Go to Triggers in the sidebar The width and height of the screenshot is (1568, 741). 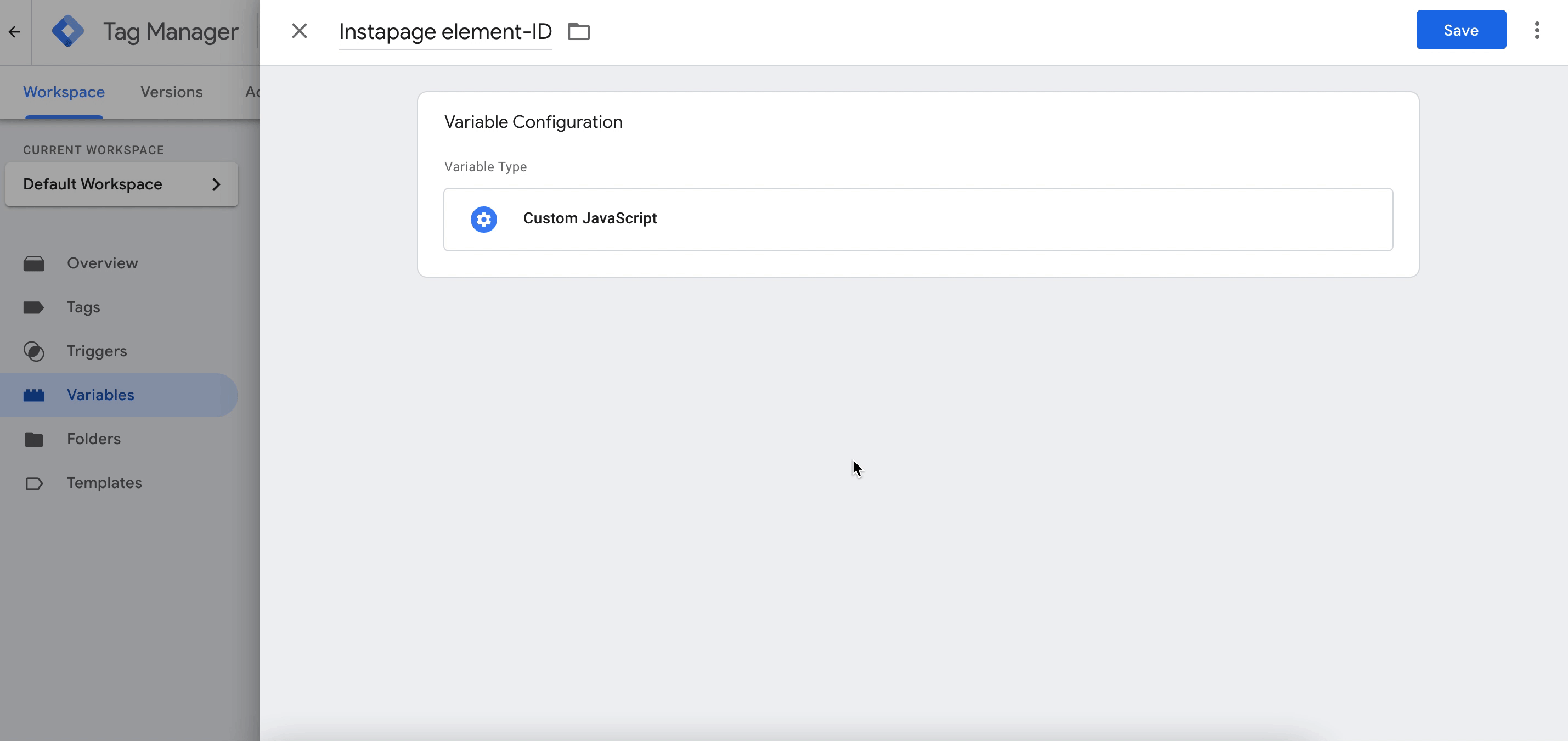tap(97, 351)
